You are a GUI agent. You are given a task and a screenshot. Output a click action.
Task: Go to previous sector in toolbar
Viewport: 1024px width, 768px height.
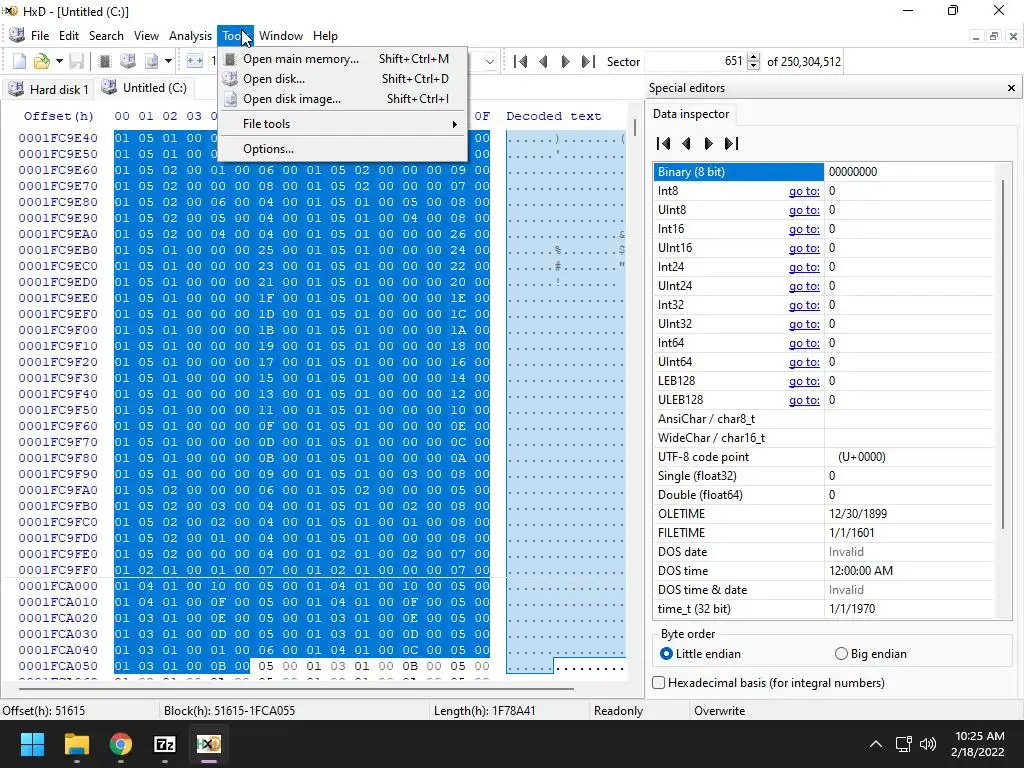pos(543,61)
